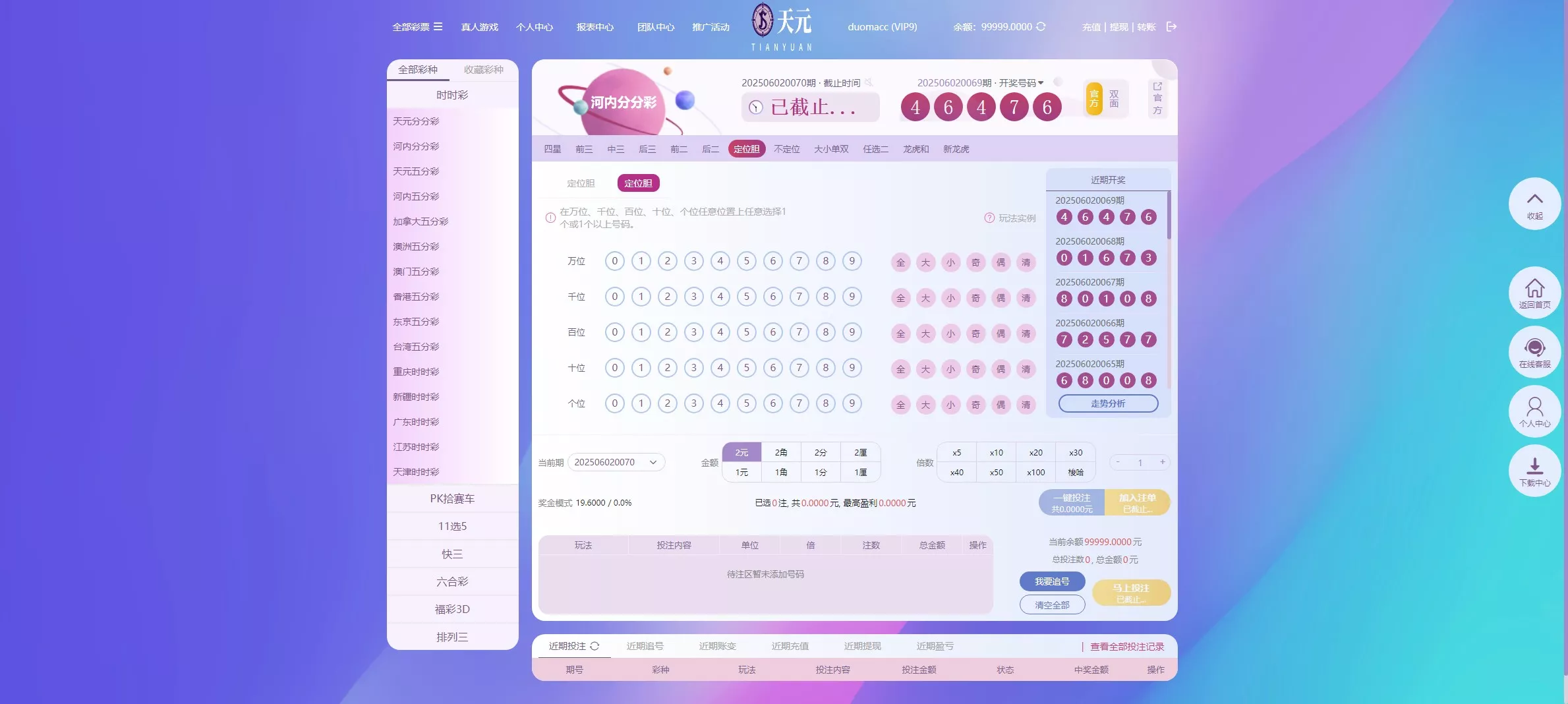Click the logout icon in the top bar
Viewport: 1568px width, 704px height.
pos(1172,27)
